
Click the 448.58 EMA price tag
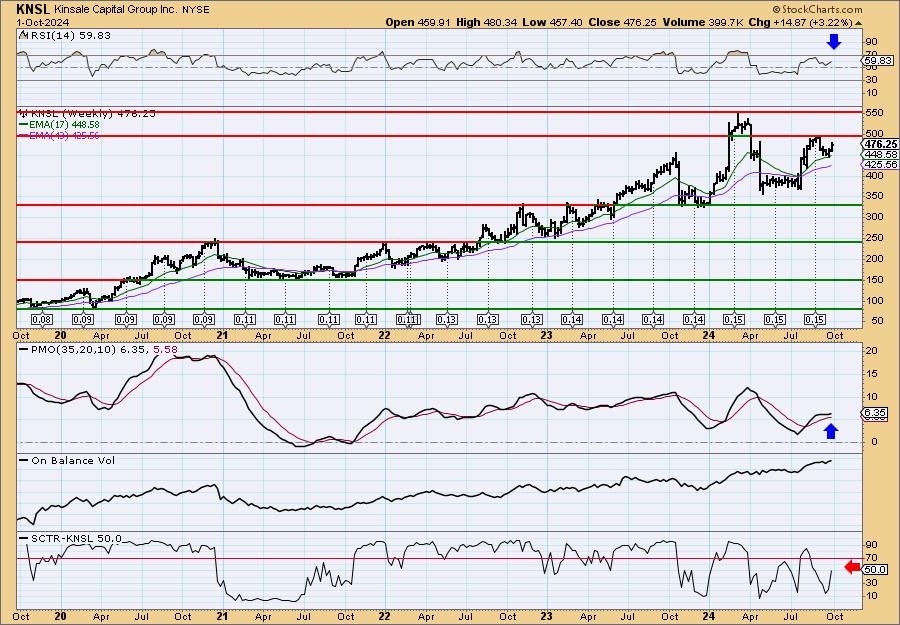coord(882,154)
